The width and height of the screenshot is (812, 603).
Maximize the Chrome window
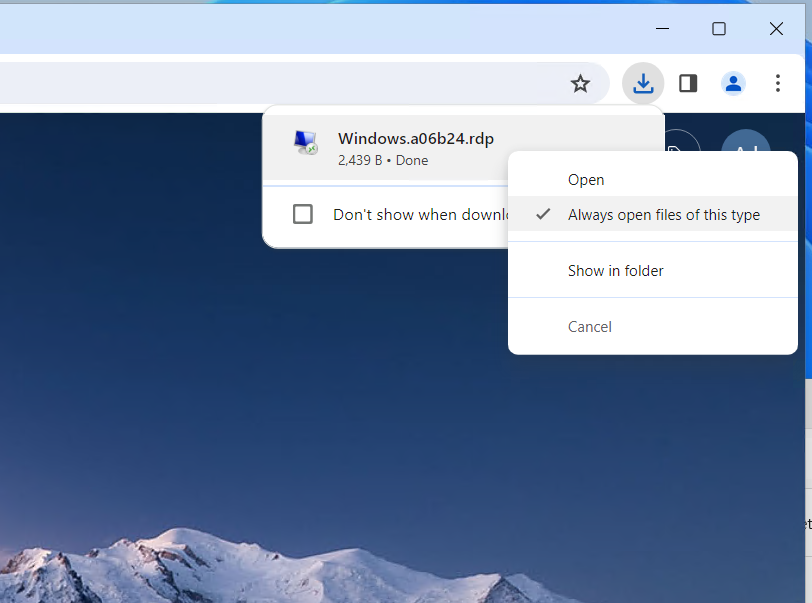(x=718, y=28)
